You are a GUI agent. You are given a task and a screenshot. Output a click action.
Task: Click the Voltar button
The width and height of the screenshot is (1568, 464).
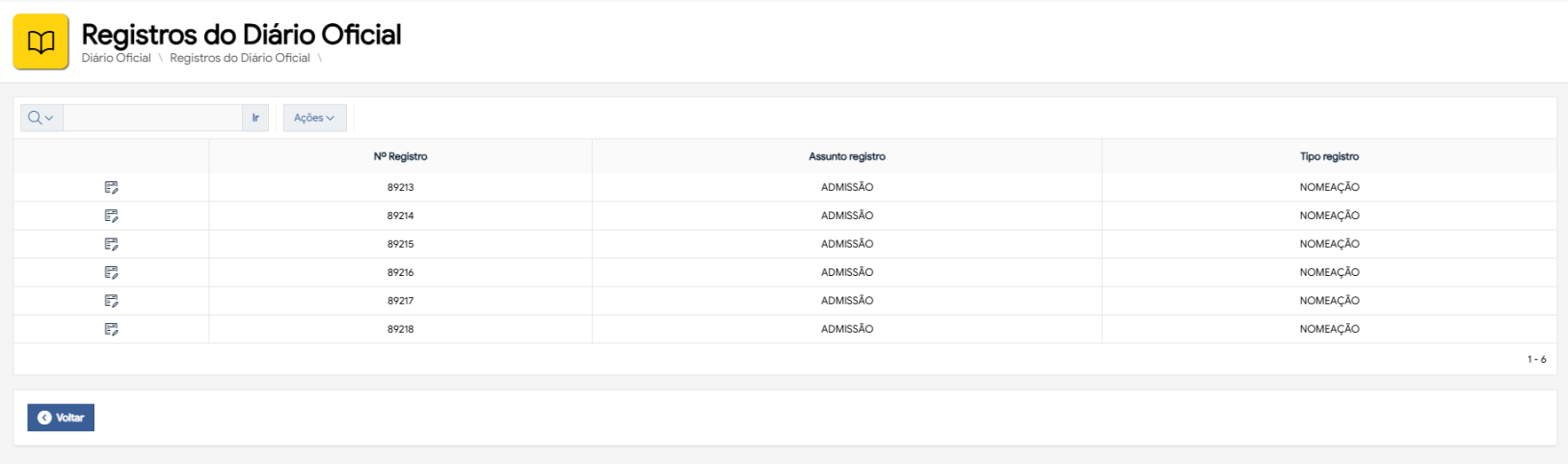point(61,418)
